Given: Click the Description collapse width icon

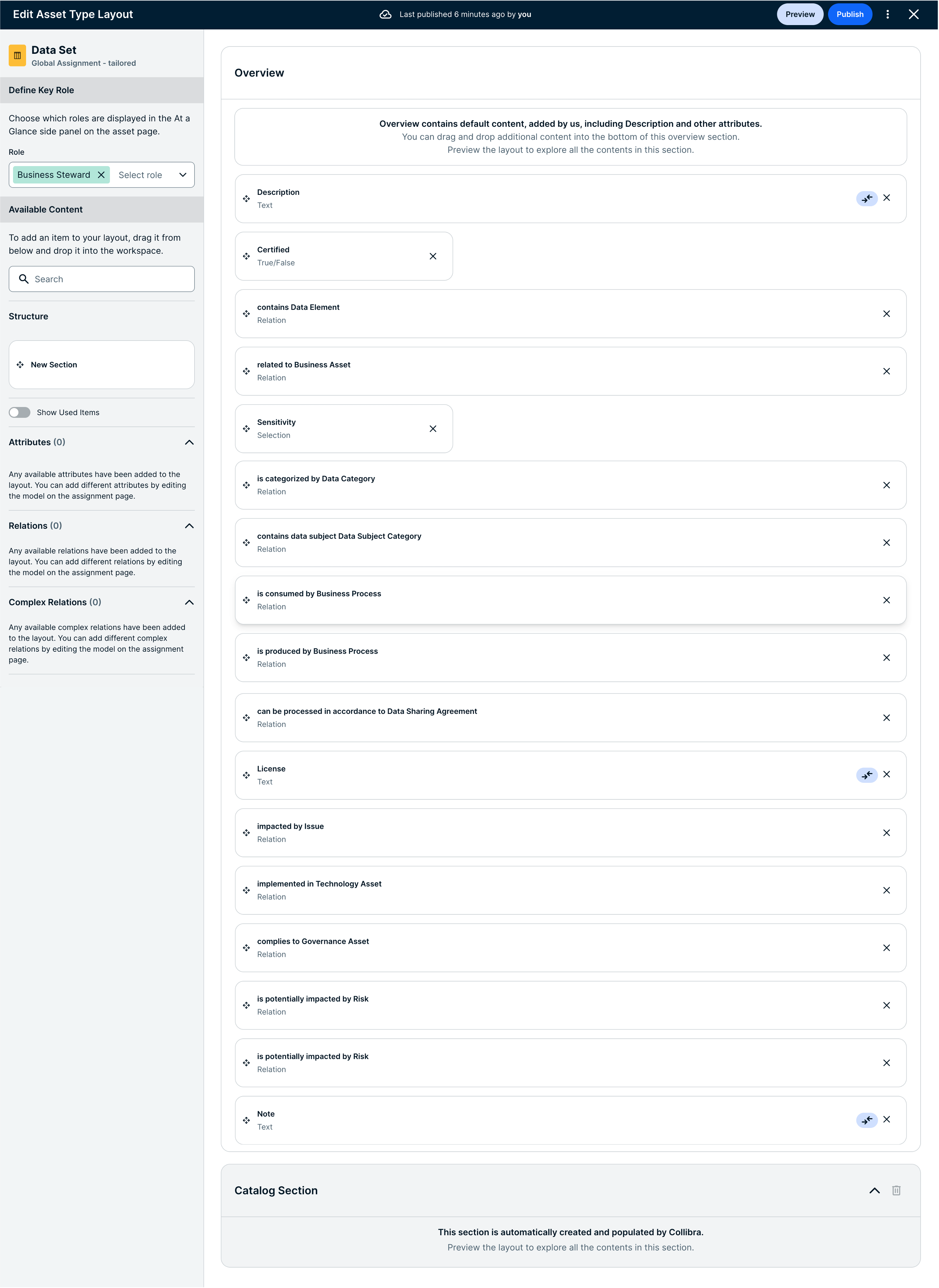Looking at the screenshot, I should point(867,198).
